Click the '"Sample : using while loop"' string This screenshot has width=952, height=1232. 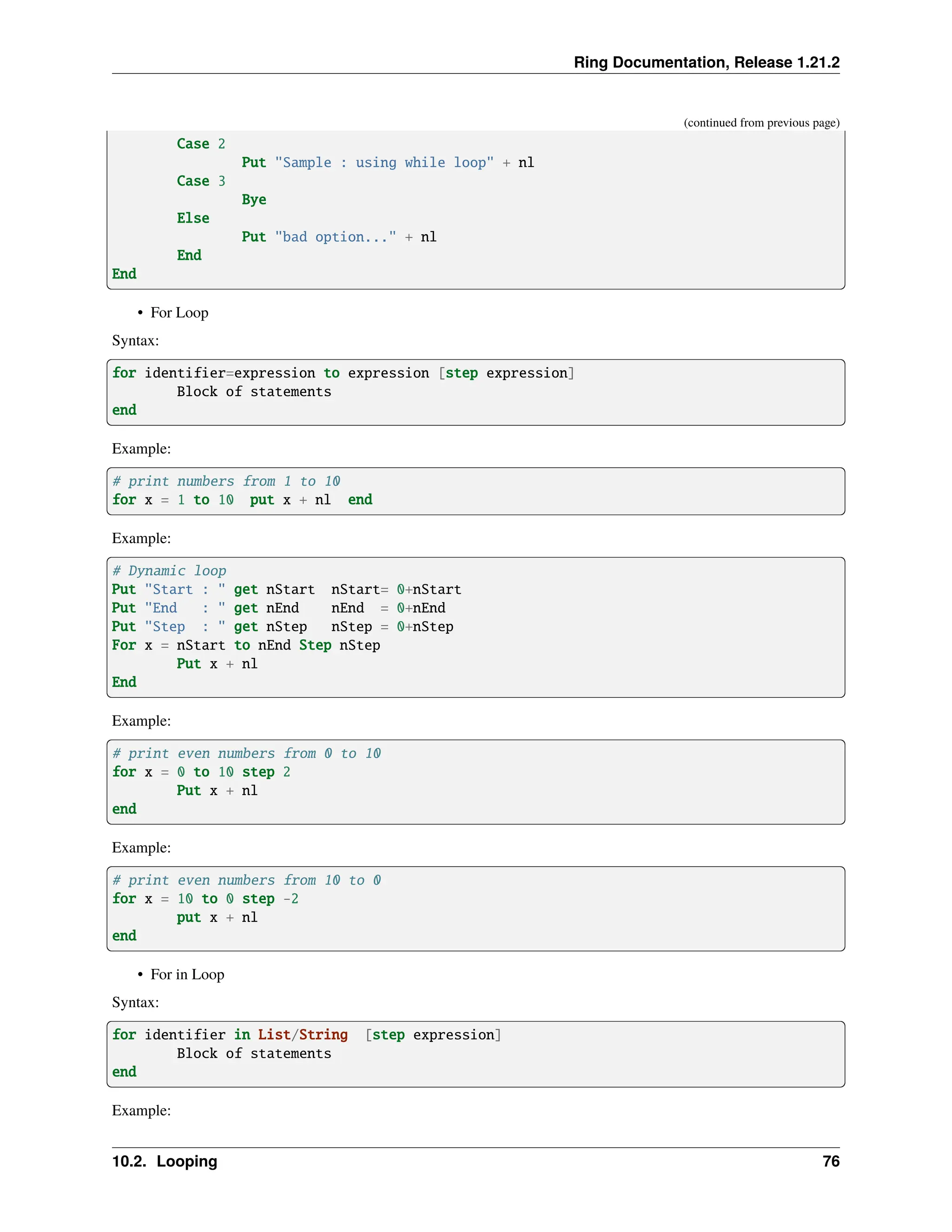pyautogui.click(x=384, y=162)
